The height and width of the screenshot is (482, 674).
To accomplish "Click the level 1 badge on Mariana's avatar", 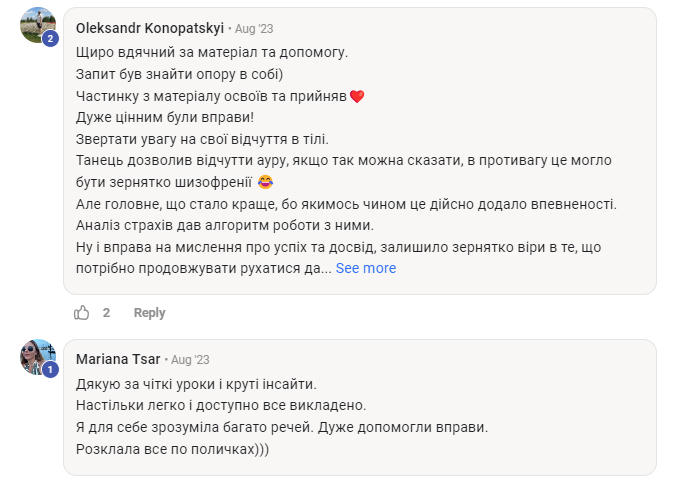I will point(51,369).
